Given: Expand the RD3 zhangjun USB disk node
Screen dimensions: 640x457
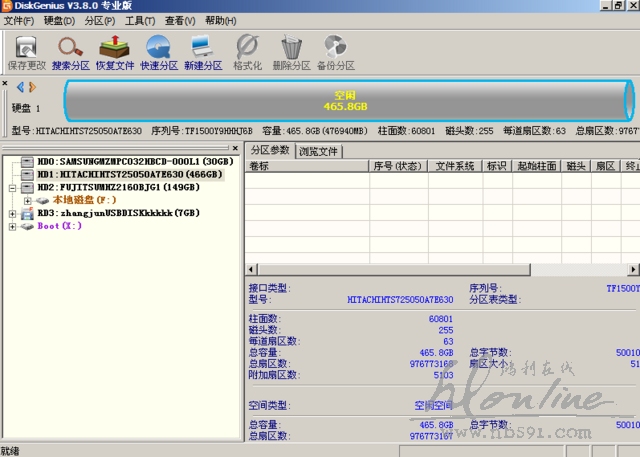Looking at the screenshot, I should click(x=13, y=213).
